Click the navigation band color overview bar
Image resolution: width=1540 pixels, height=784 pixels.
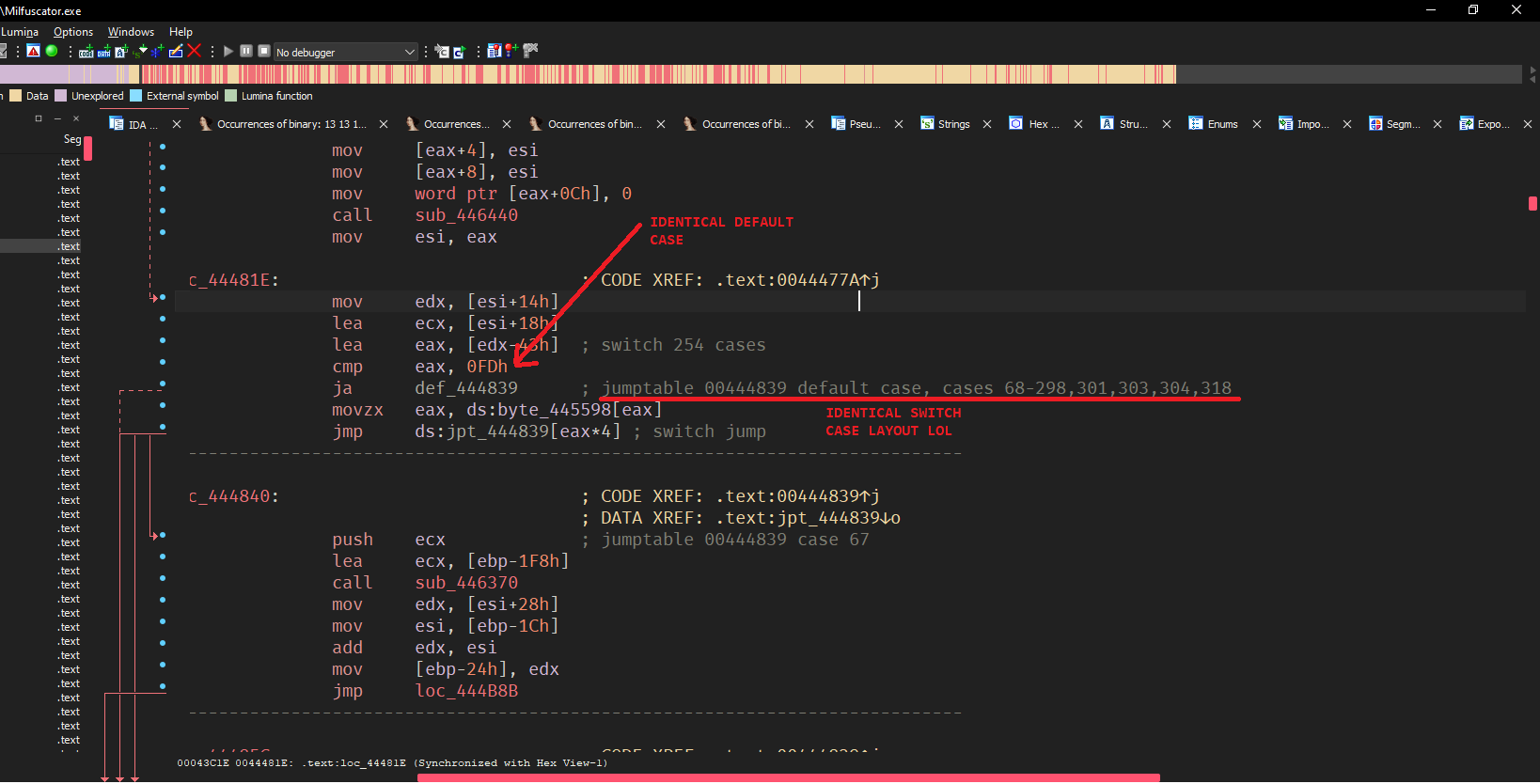(658, 74)
